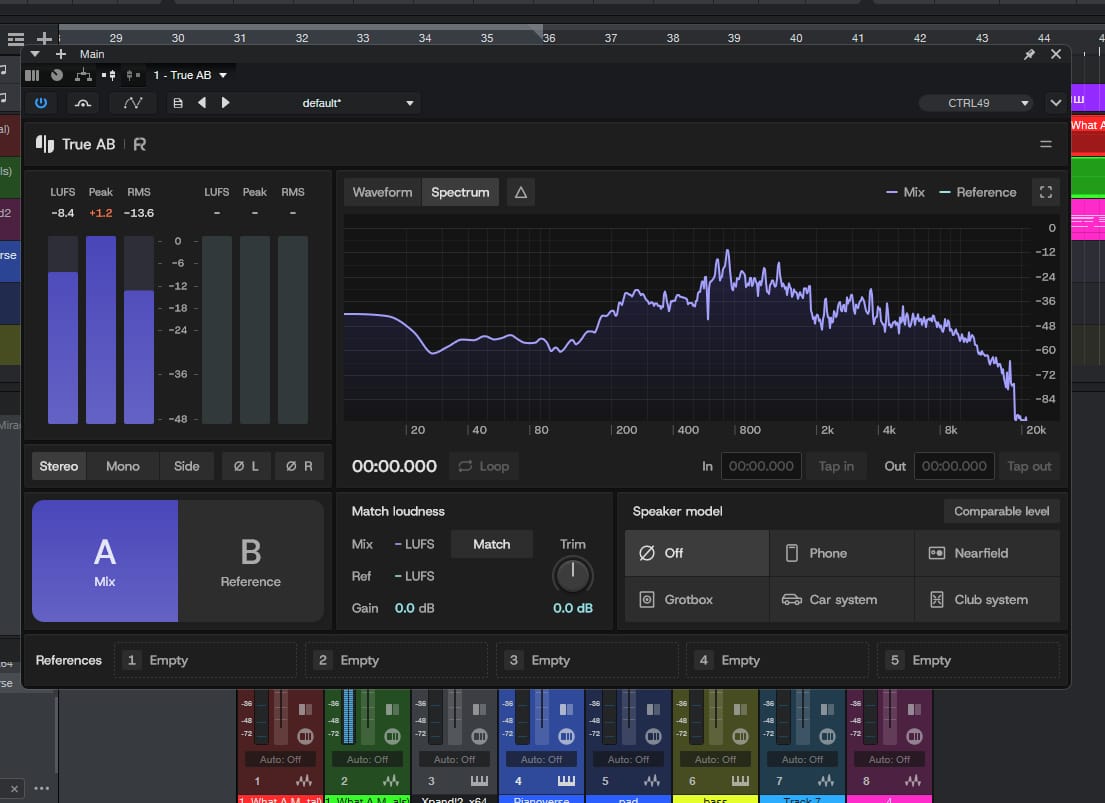Expand the spectrum view to fullscreen

coord(1046,192)
